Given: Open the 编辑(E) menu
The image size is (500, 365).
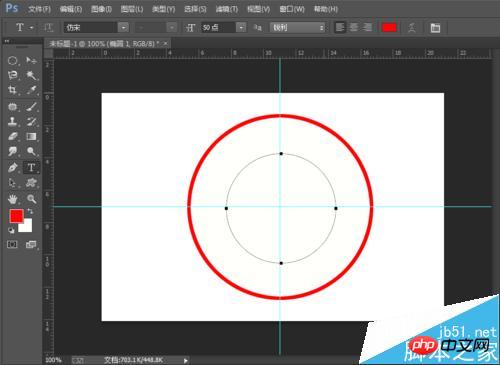Looking at the screenshot, I should pos(71,9).
